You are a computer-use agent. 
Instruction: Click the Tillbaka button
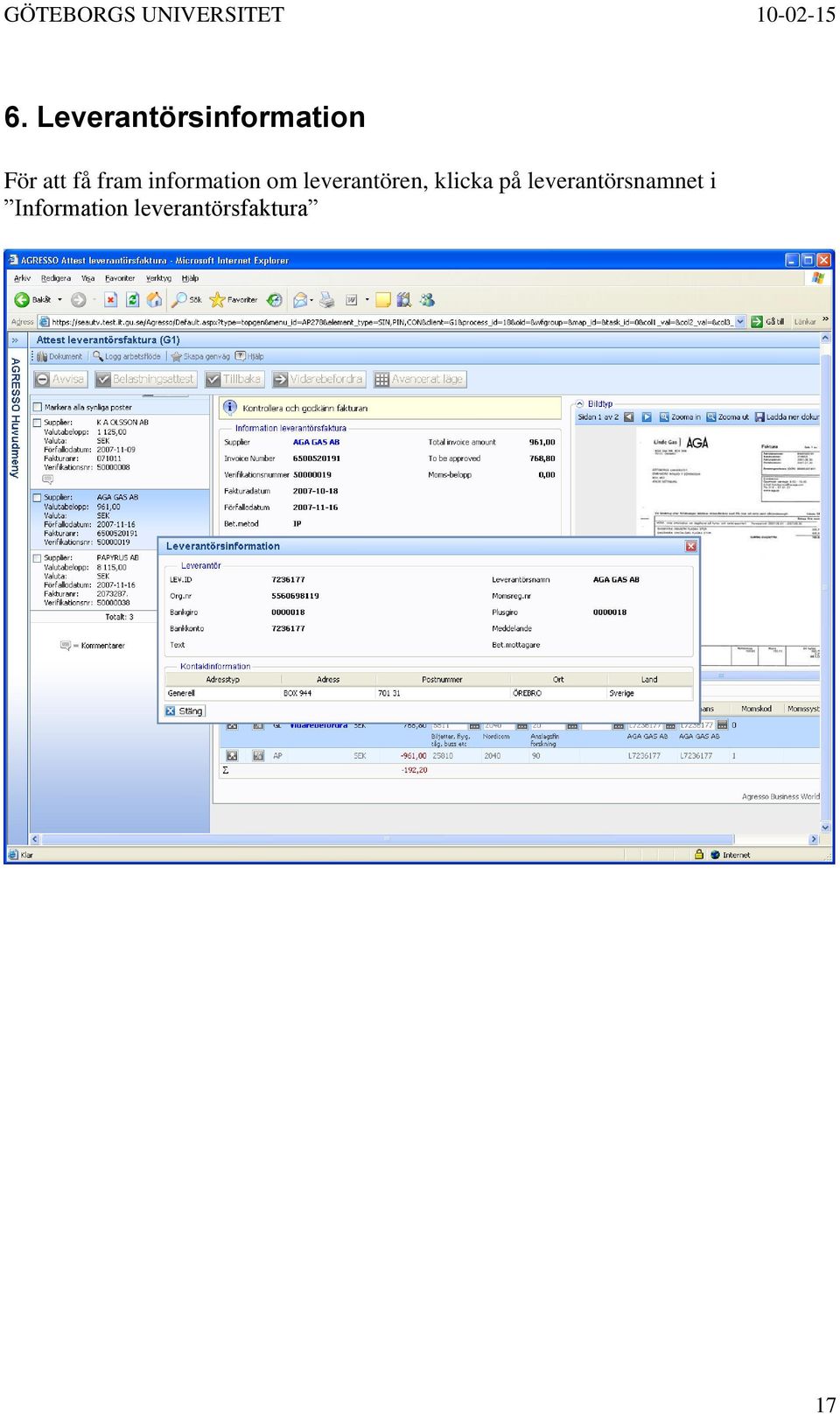pos(234,379)
